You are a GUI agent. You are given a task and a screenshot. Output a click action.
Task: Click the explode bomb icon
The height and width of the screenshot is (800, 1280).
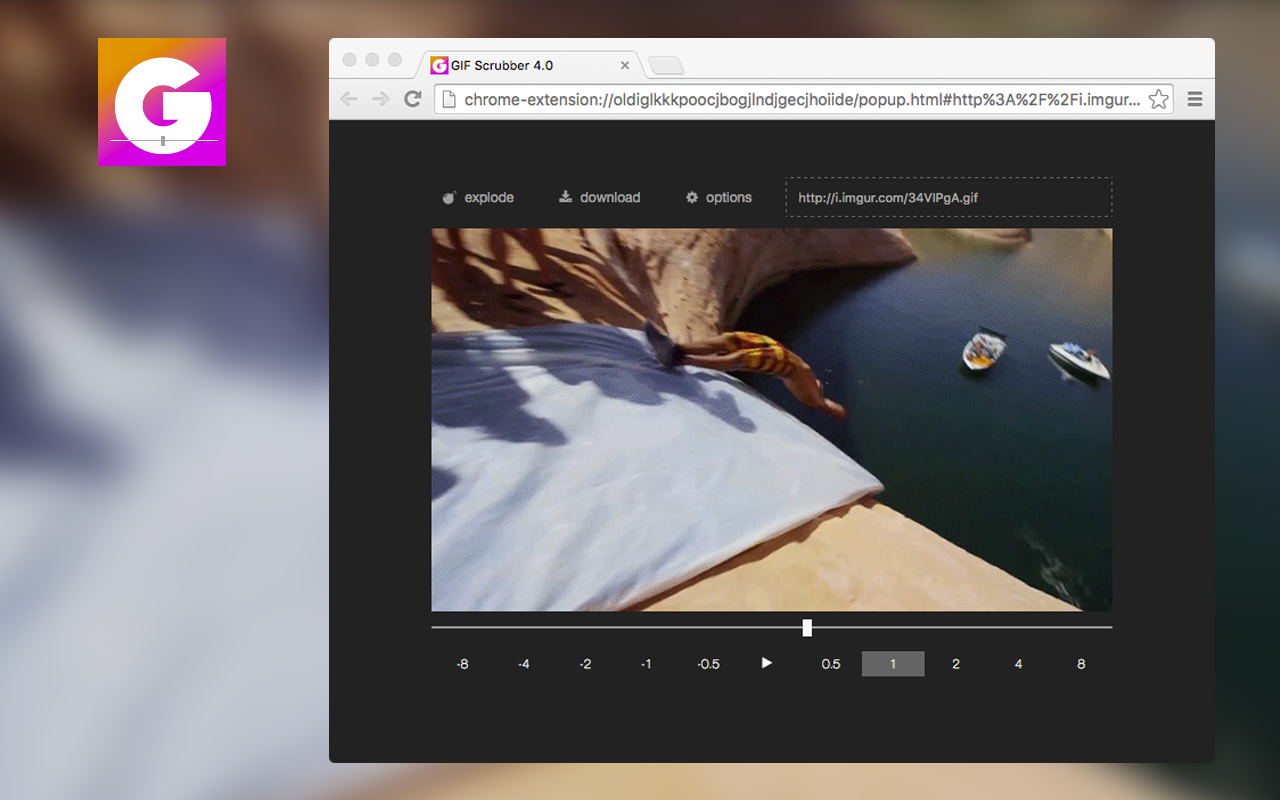click(449, 197)
